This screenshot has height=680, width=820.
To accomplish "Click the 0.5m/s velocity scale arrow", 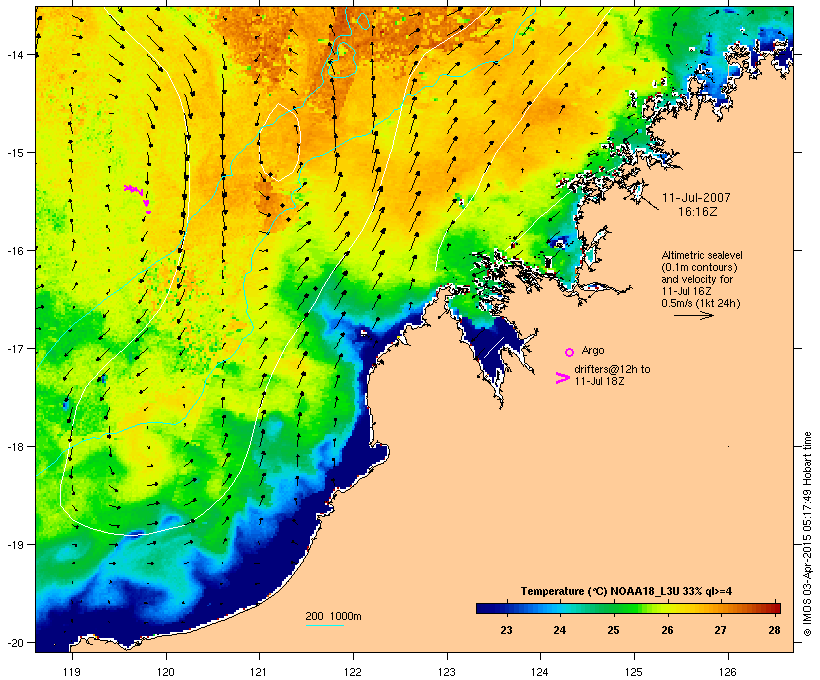I will [693, 315].
